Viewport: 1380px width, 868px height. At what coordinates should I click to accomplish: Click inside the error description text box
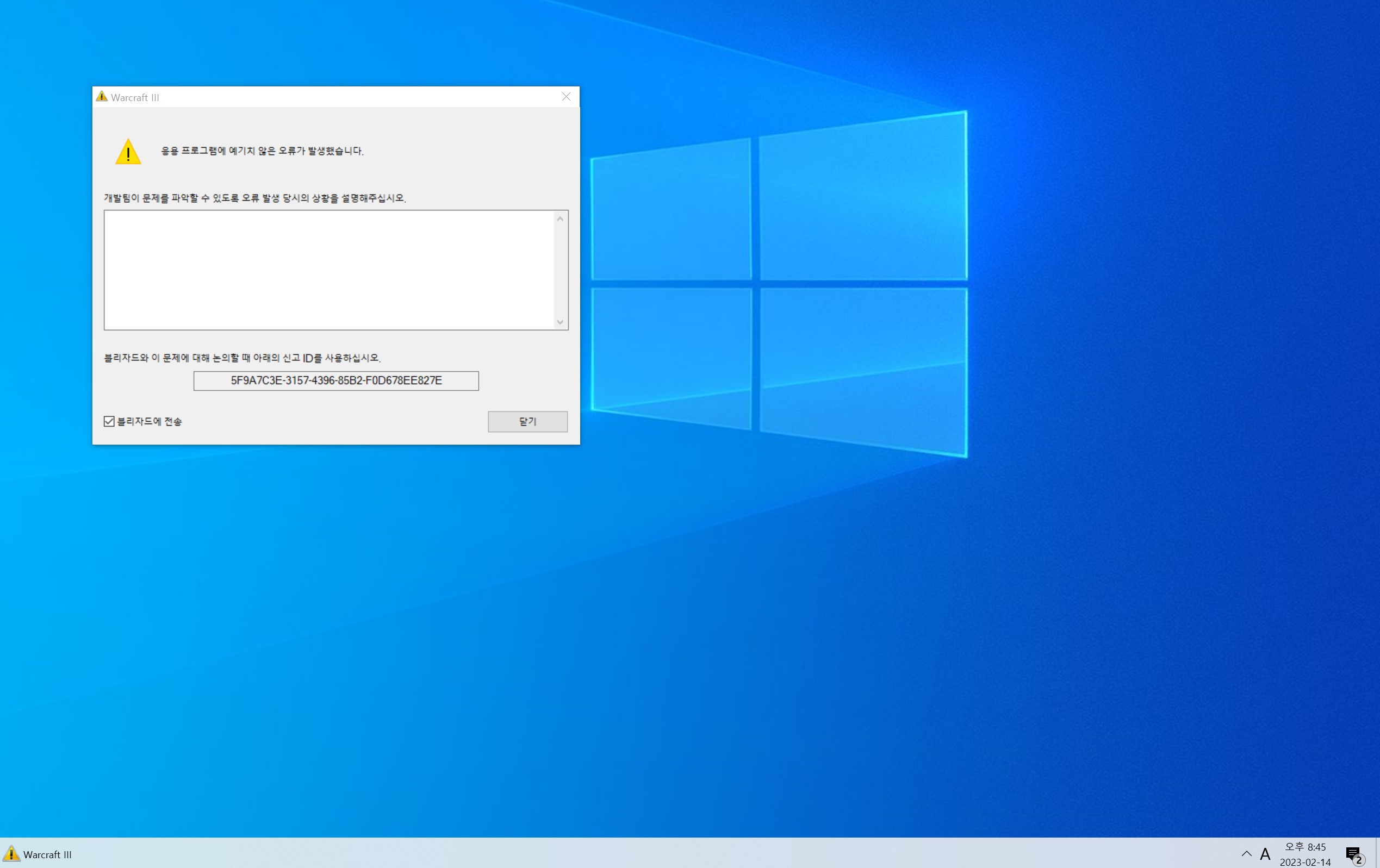[x=330, y=270]
